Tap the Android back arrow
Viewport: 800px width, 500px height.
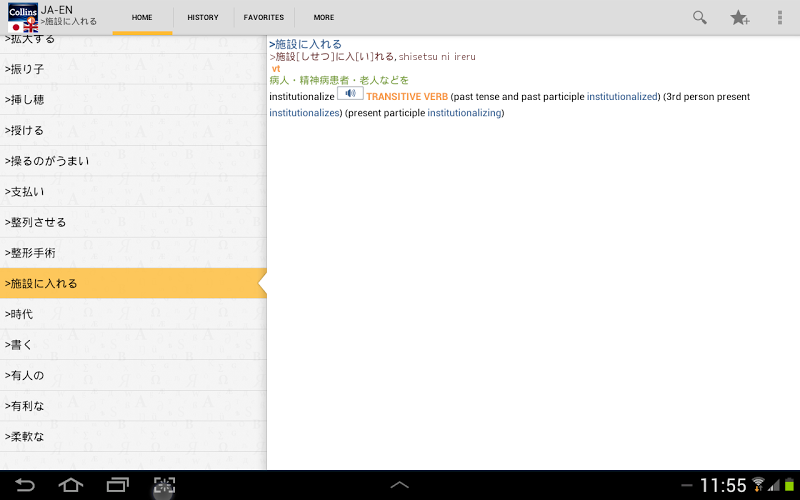(24, 485)
